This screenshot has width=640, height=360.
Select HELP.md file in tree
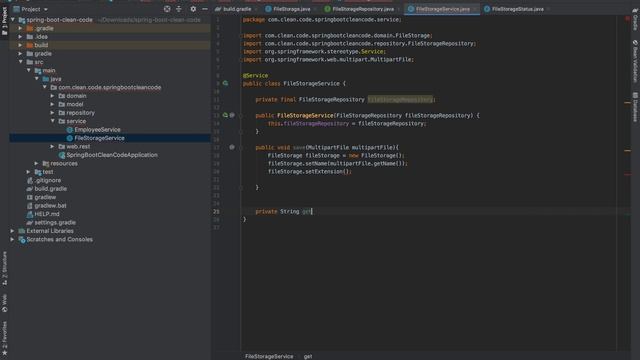(47, 214)
